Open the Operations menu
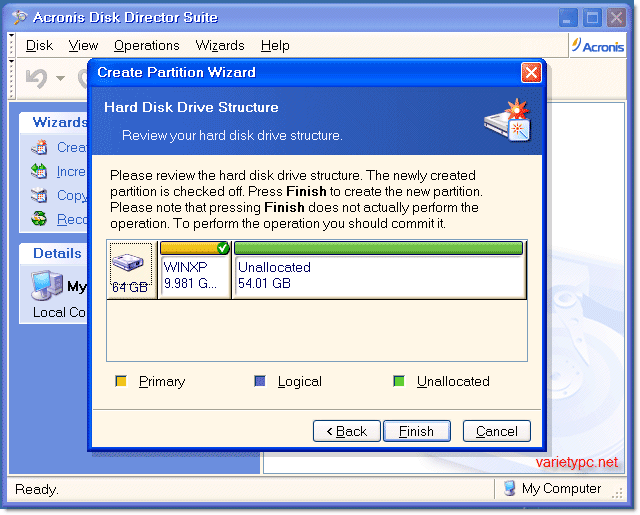 point(147,45)
